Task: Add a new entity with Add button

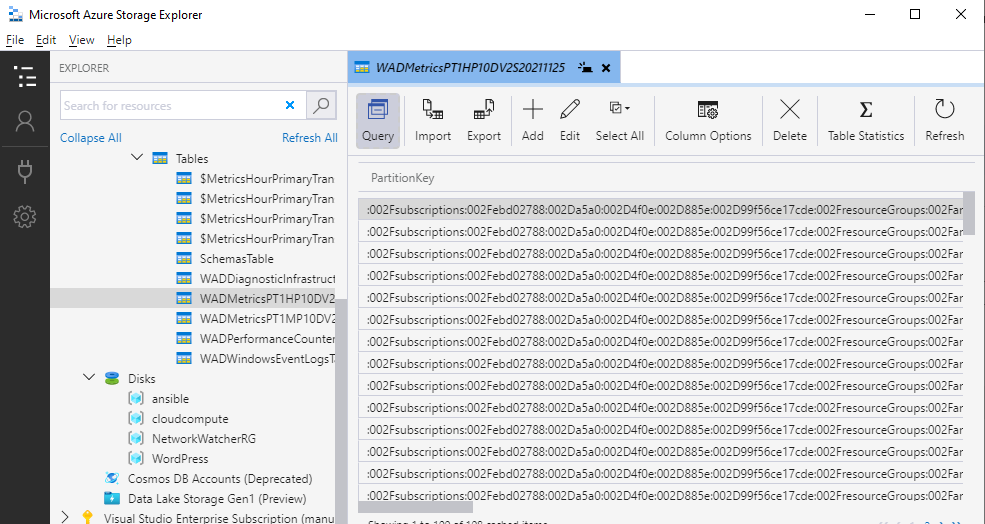Action: pos(533,121)
